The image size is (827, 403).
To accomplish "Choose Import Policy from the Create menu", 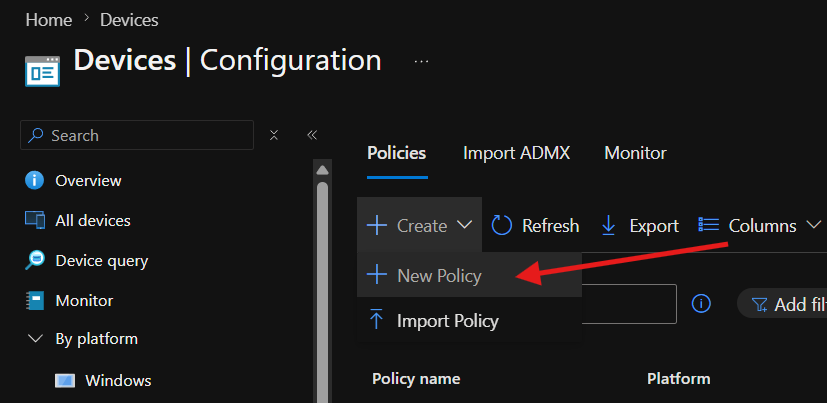I will [469, 320].
